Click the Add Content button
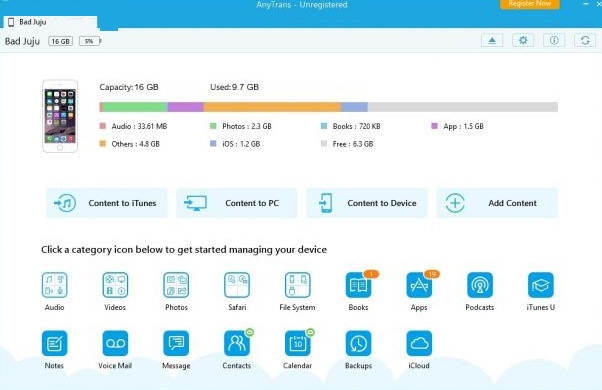 coord(497,203)
